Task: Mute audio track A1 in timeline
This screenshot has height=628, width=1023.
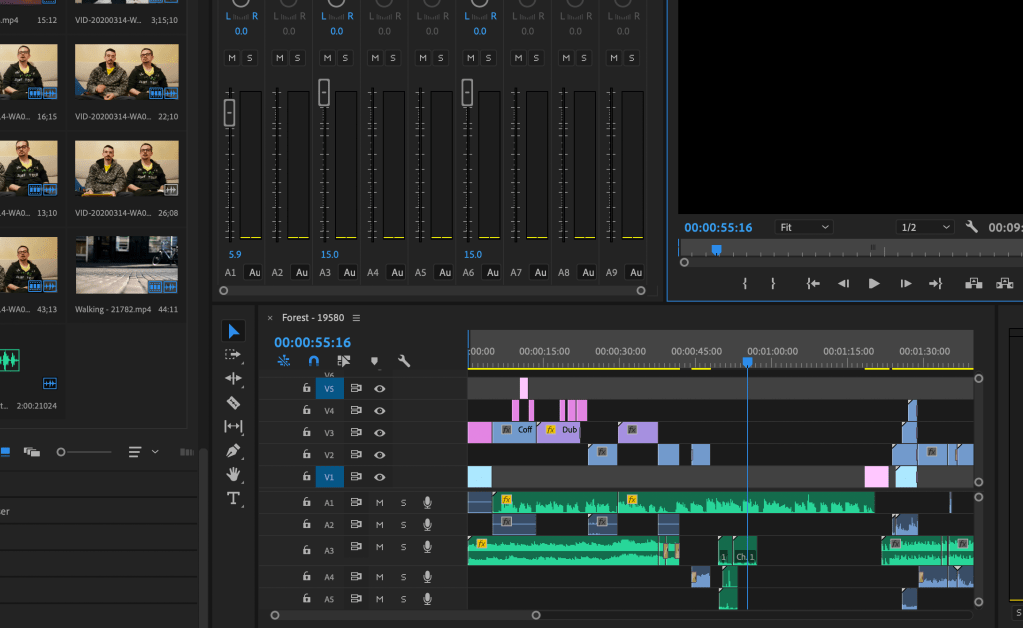Action: (x=379, y=502)
